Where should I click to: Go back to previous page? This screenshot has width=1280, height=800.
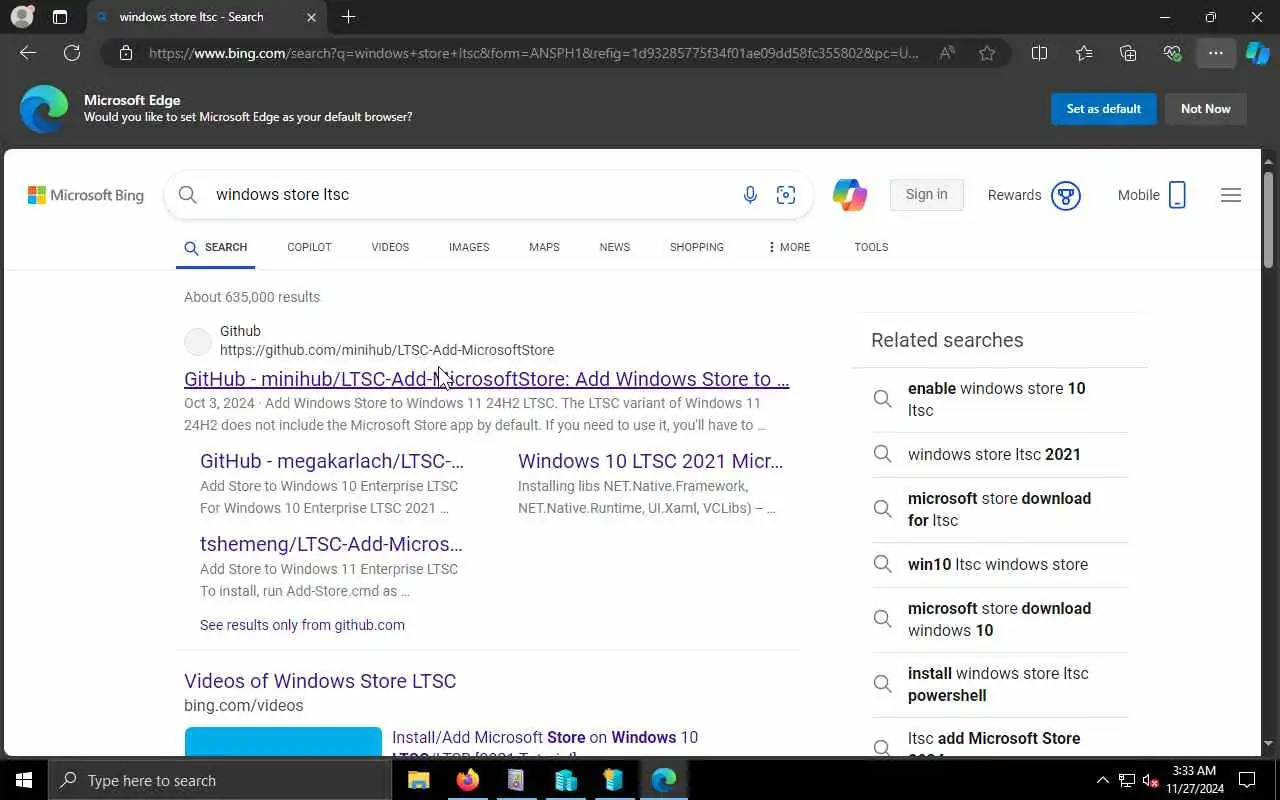(x=28, y=53)
